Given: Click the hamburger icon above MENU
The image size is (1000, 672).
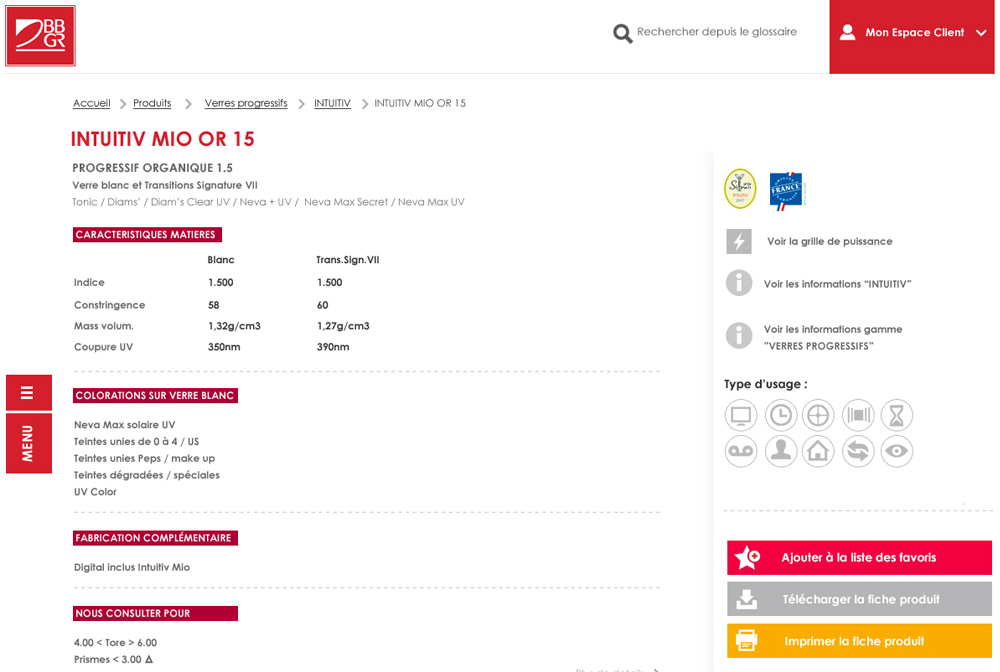Looking at the screenshot, I should point(29,393).
